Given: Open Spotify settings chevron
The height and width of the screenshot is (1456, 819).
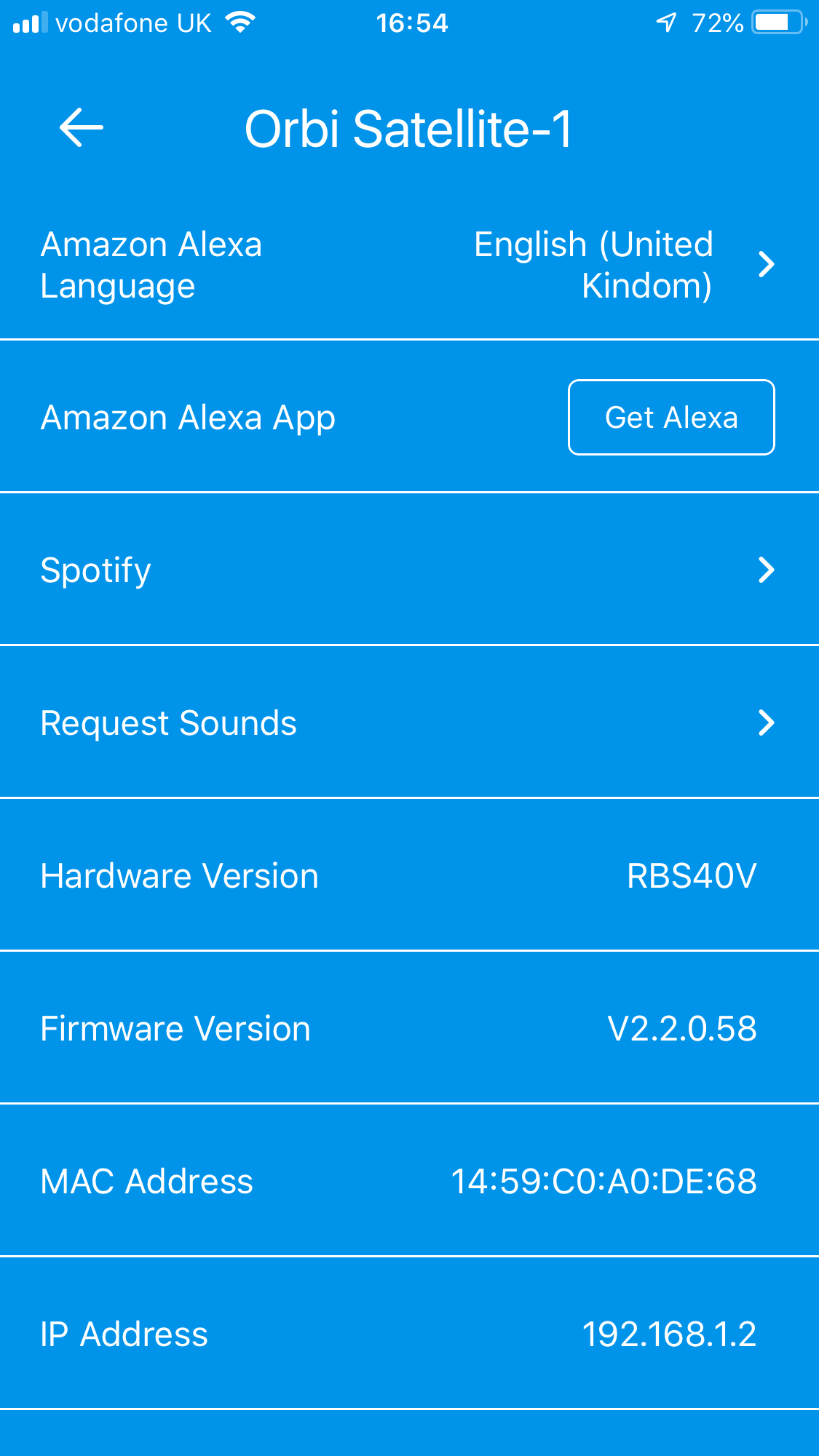Looking at the screenshot, I should (766, 570).
